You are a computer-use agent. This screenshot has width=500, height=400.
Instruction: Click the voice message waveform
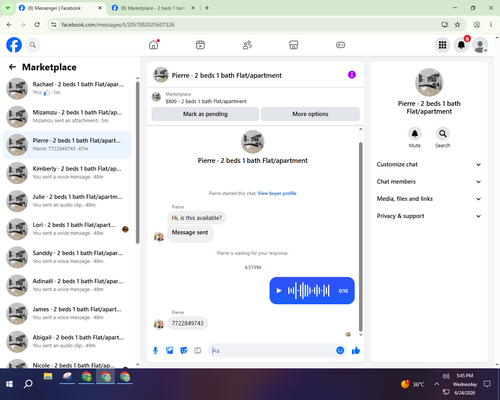coord(309,291)
